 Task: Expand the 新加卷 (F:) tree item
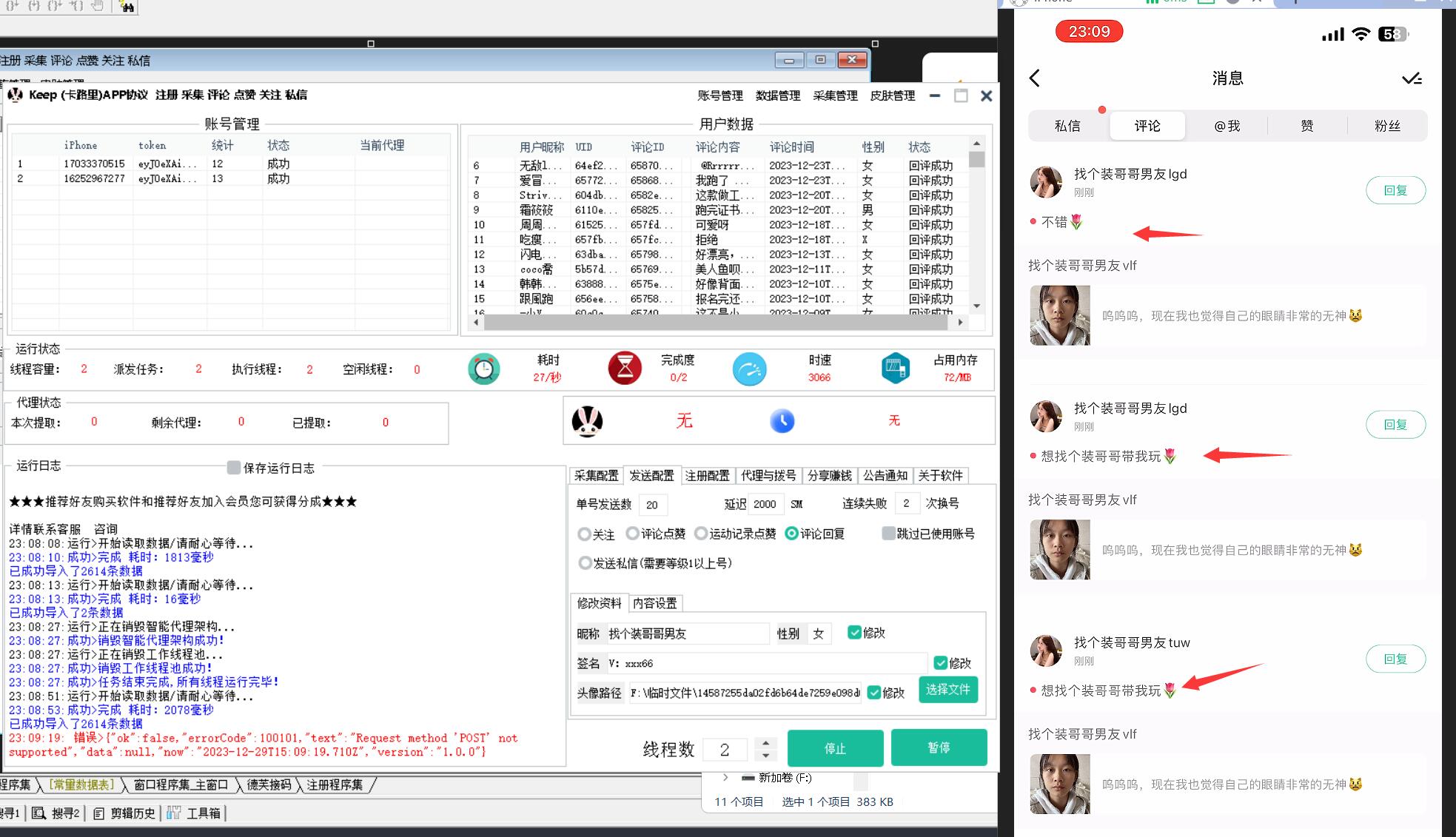(725, 777)
